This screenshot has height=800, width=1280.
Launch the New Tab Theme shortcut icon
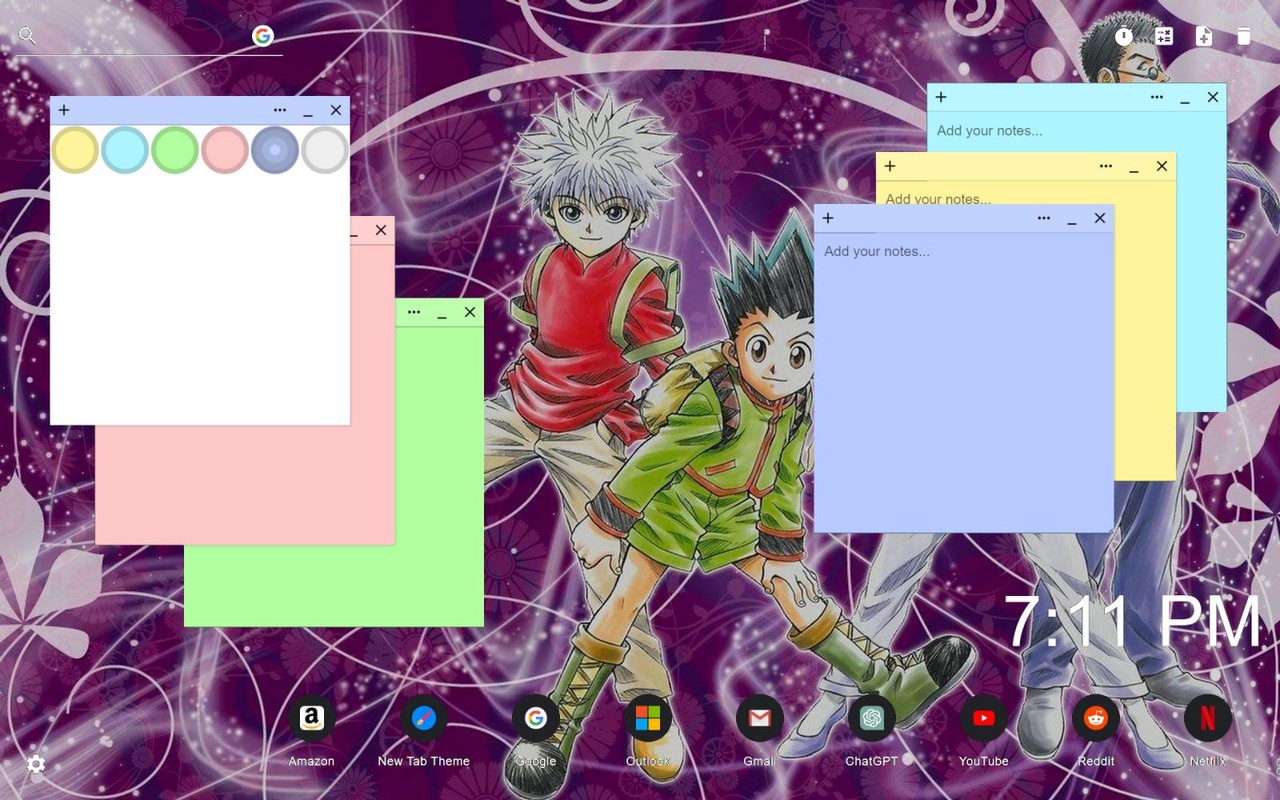tap(424, 718)
